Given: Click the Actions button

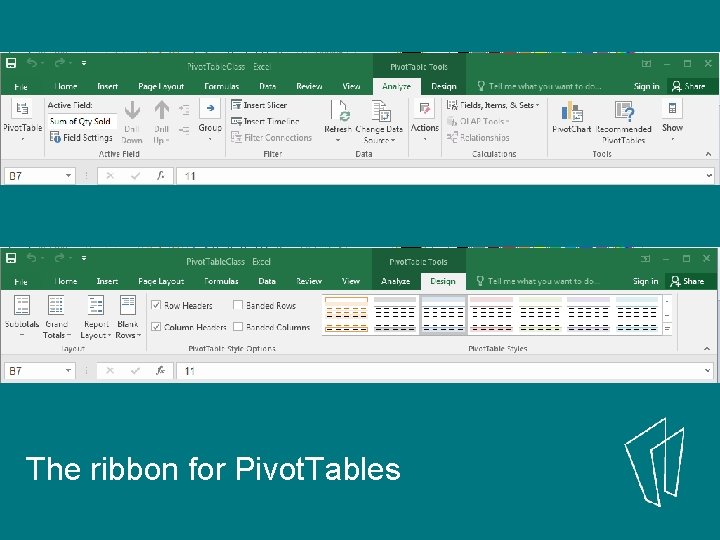Looking at the screenshot, I should pyautogui.click(x=425, y=120).
